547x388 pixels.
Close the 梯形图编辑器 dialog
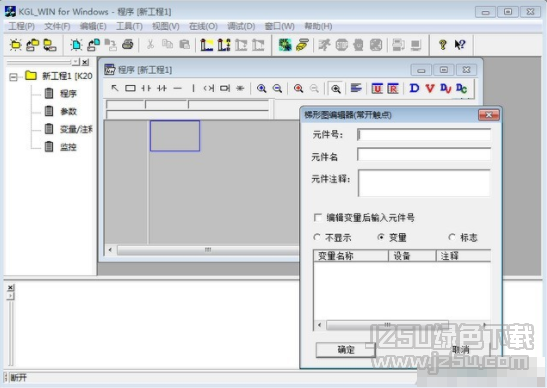click(x=489, y=115)
